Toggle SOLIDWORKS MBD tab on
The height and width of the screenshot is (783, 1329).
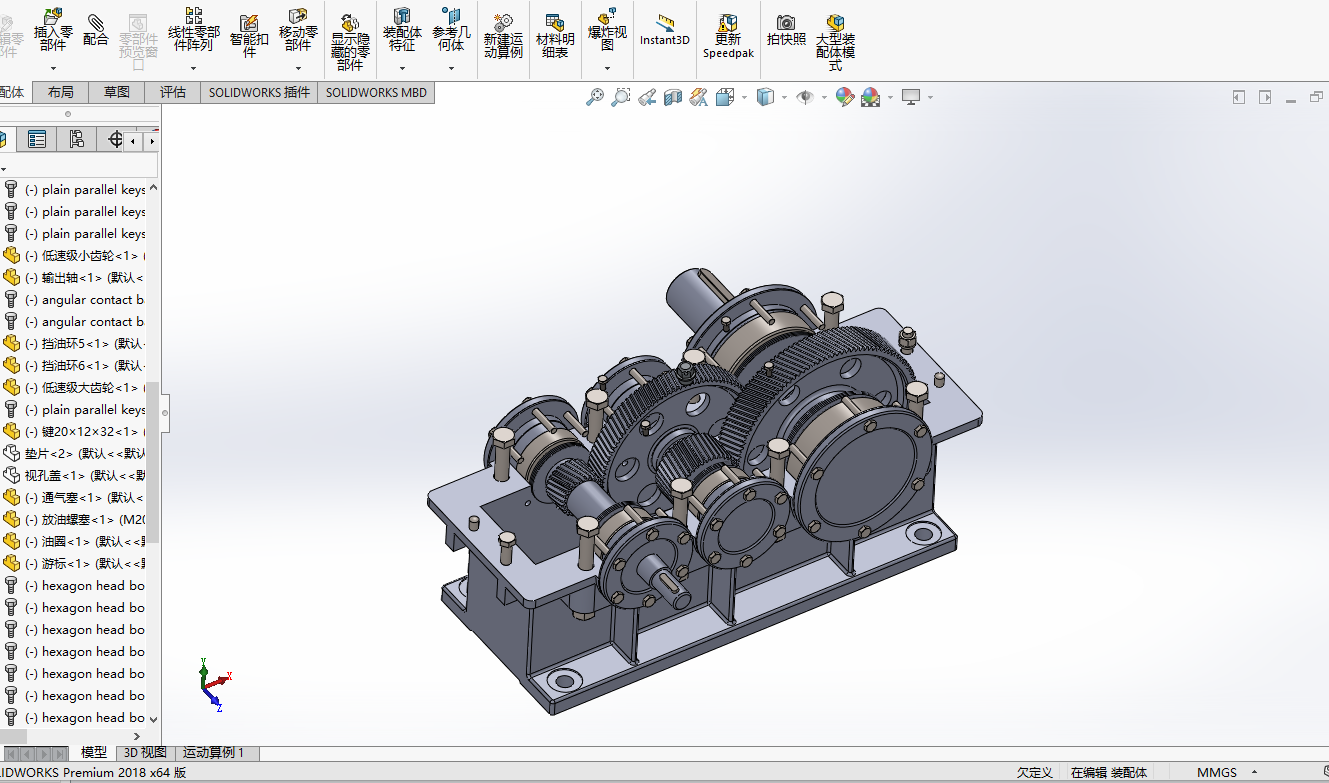point(376,92)
